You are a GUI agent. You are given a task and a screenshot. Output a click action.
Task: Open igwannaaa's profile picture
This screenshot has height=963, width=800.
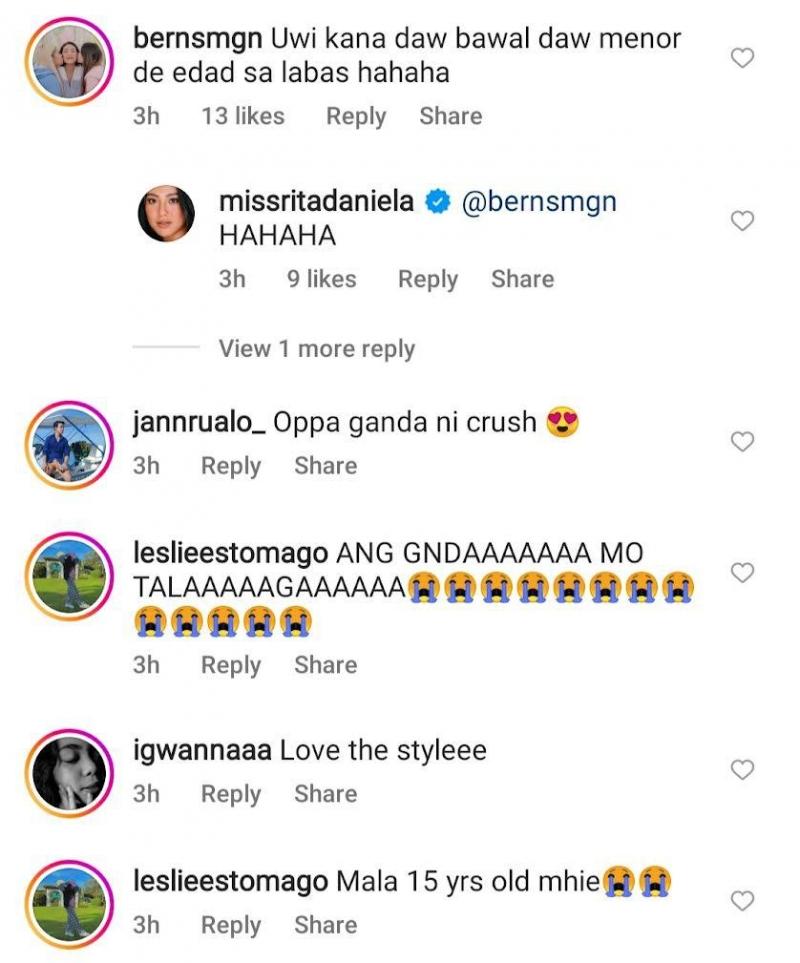pos(68,771)
